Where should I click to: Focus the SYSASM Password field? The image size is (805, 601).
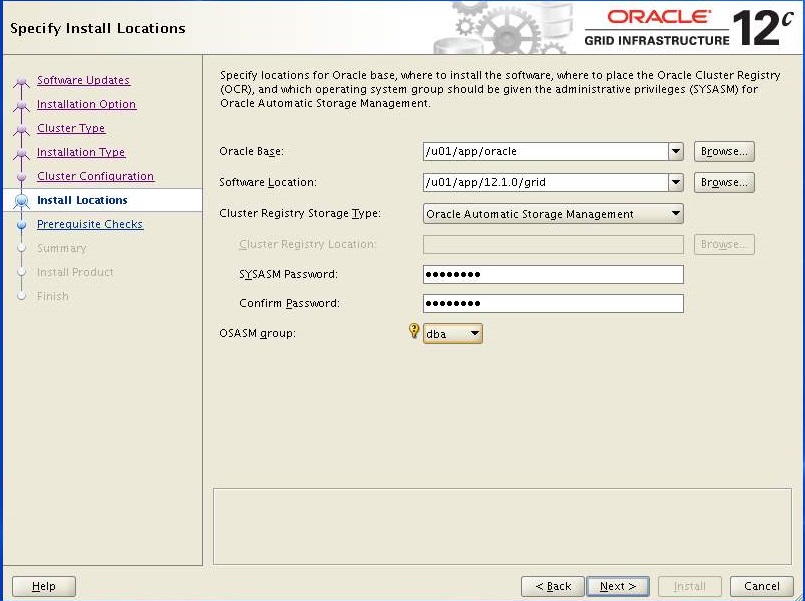click(x=553, y=274)
